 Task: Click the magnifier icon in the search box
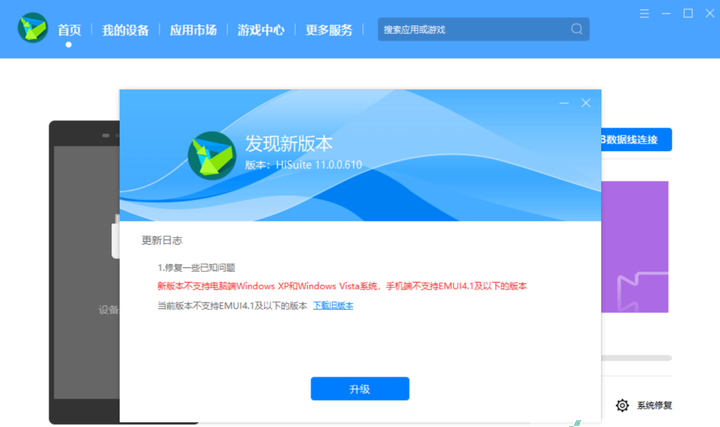pyautogui.click(x=576, y=29)
